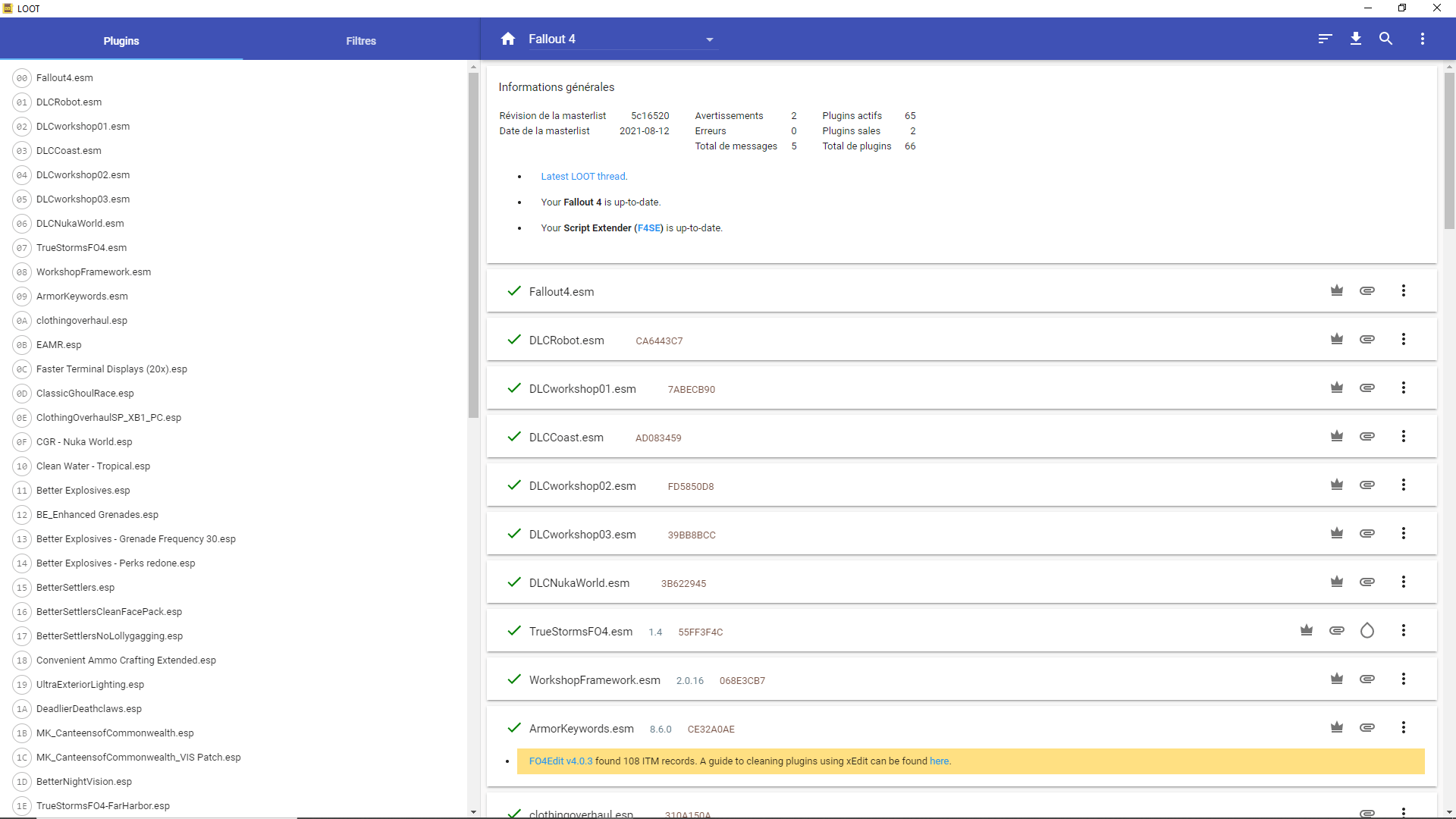Open the 'here' cleaning guide link
Screen dimensions: 1456x819
939,761
